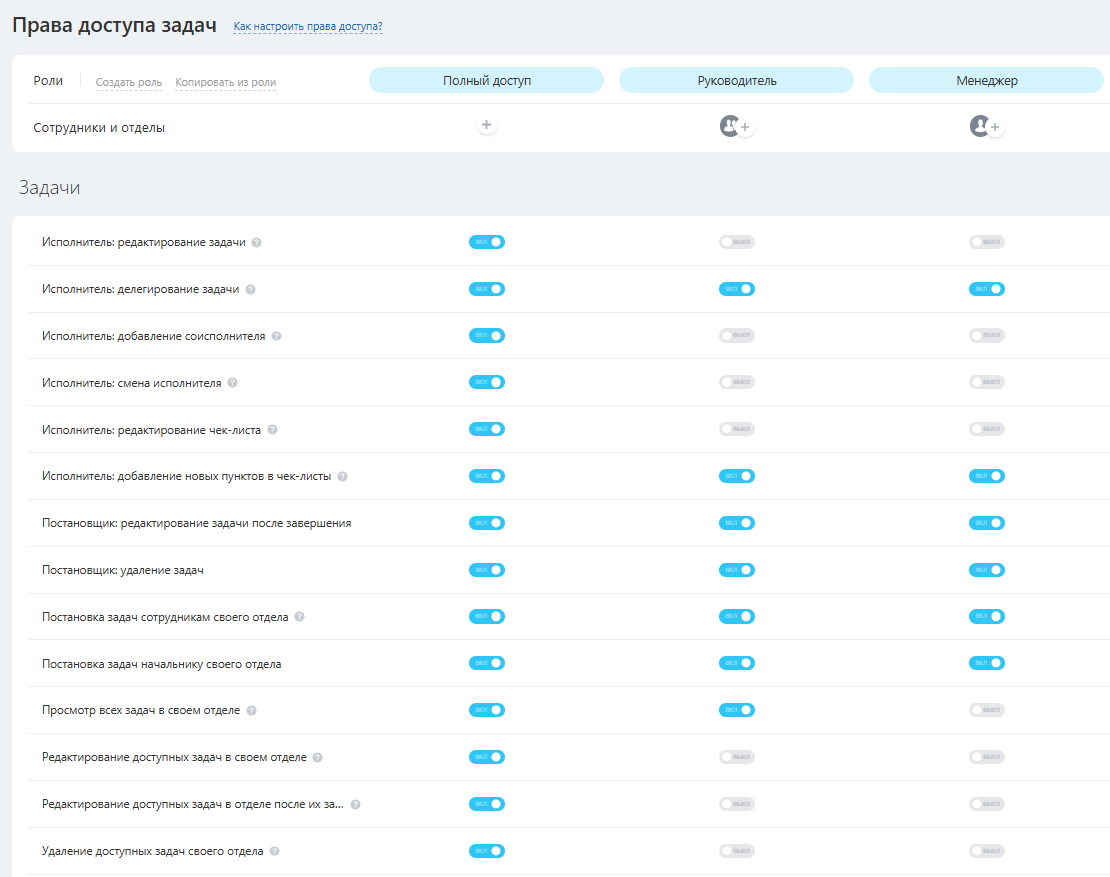Viewport: 1110px width, 877px height.
Task: Show hint for 'Исполнитель: добавление соисполнителя'
Action: 277,337
